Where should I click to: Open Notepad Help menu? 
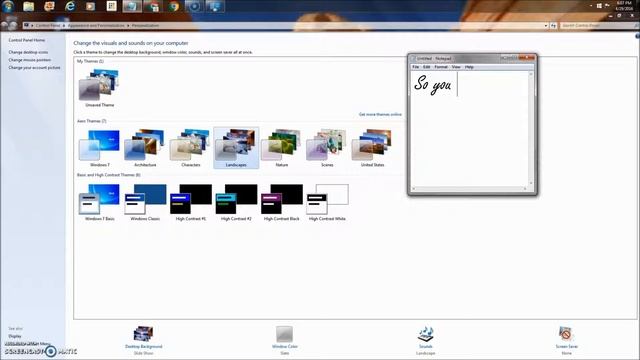[x=469, y=67]
